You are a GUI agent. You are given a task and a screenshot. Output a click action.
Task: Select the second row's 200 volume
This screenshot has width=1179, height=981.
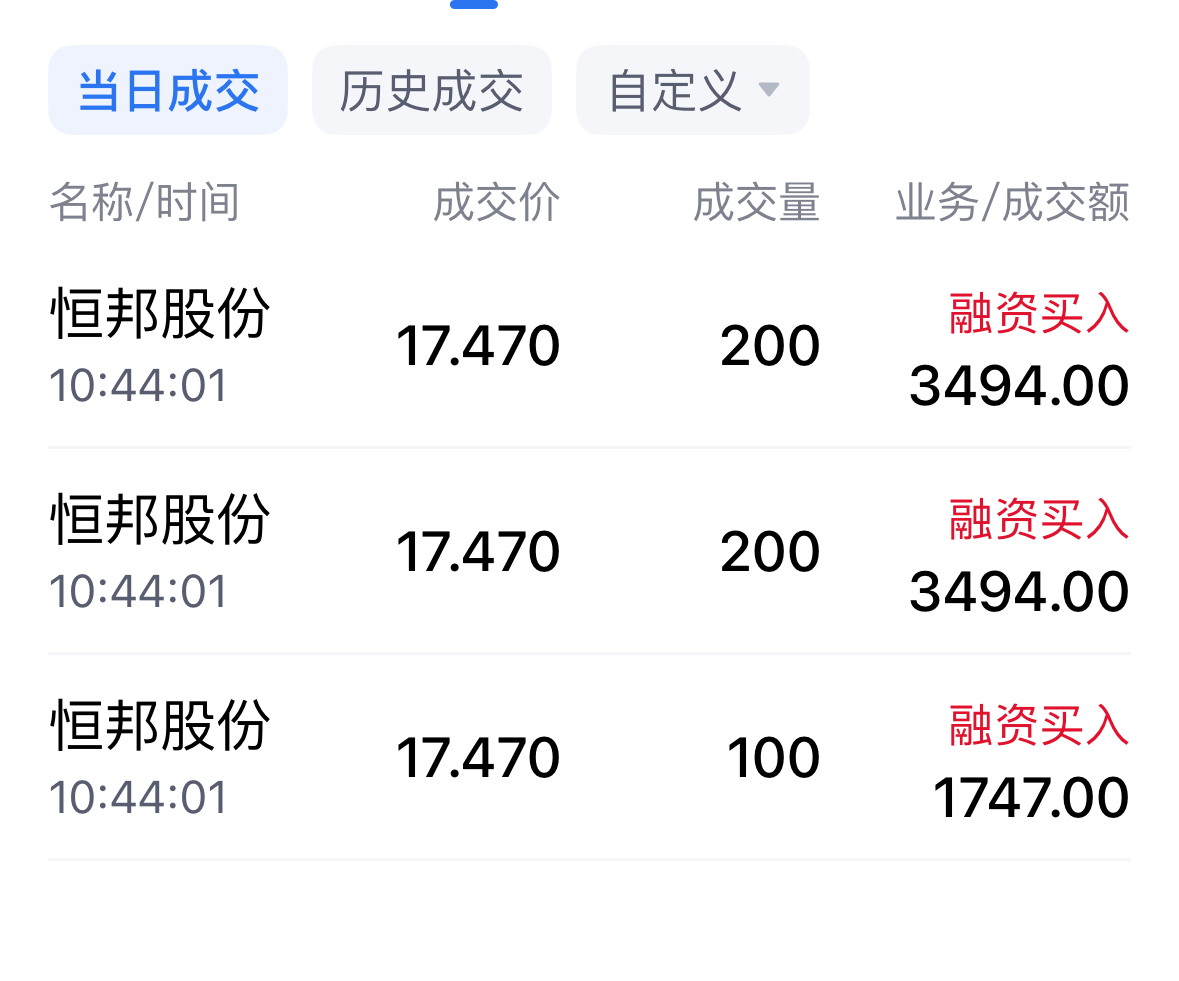pyautogui.click(x=770, y=552)
